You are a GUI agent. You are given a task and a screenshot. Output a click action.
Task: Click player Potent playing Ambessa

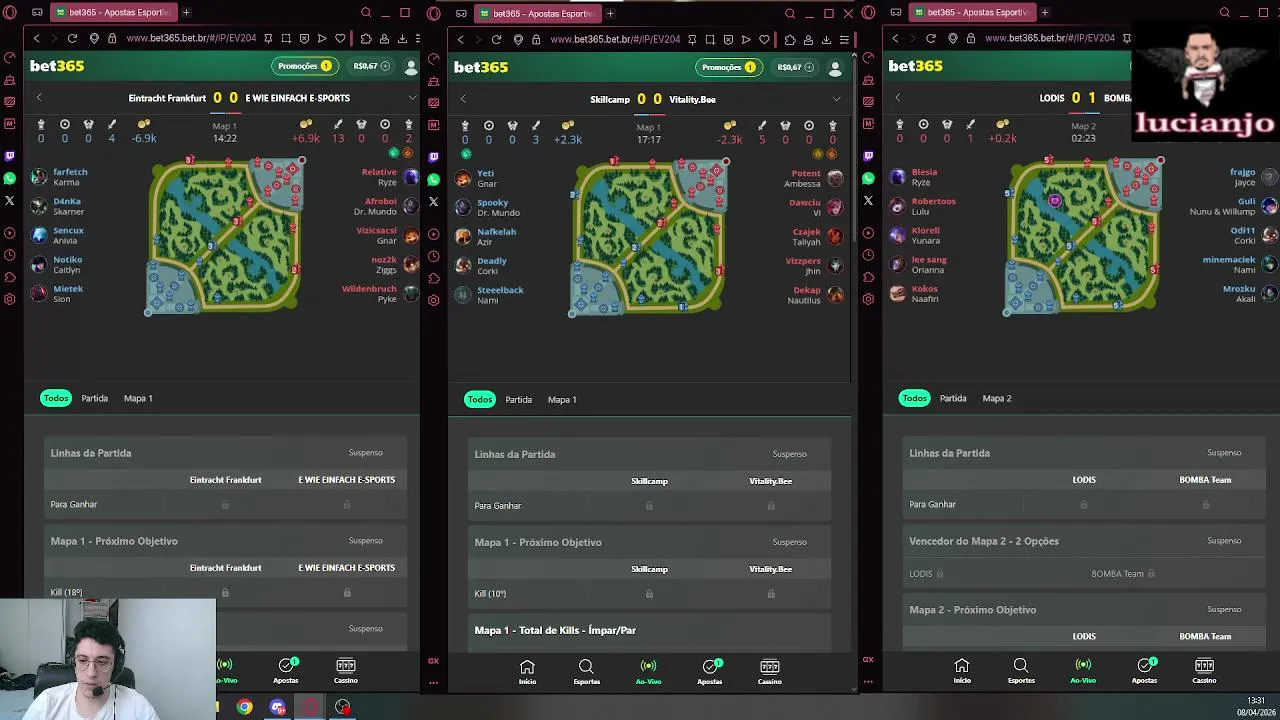813,178
